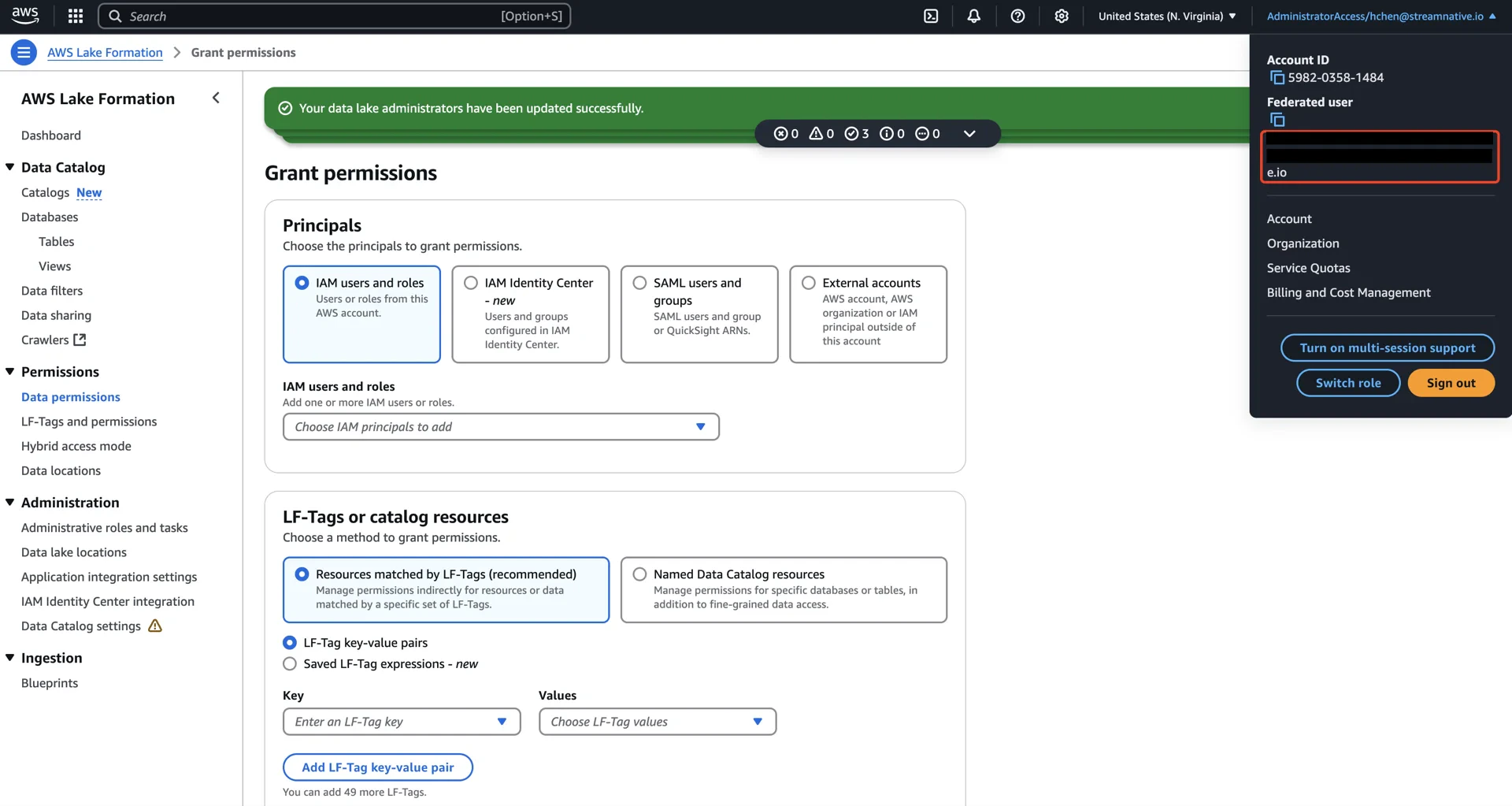This screenshot has width=1512, height=806.
Task: Open Billing and Cost Management
Action: pos(1348,292)
